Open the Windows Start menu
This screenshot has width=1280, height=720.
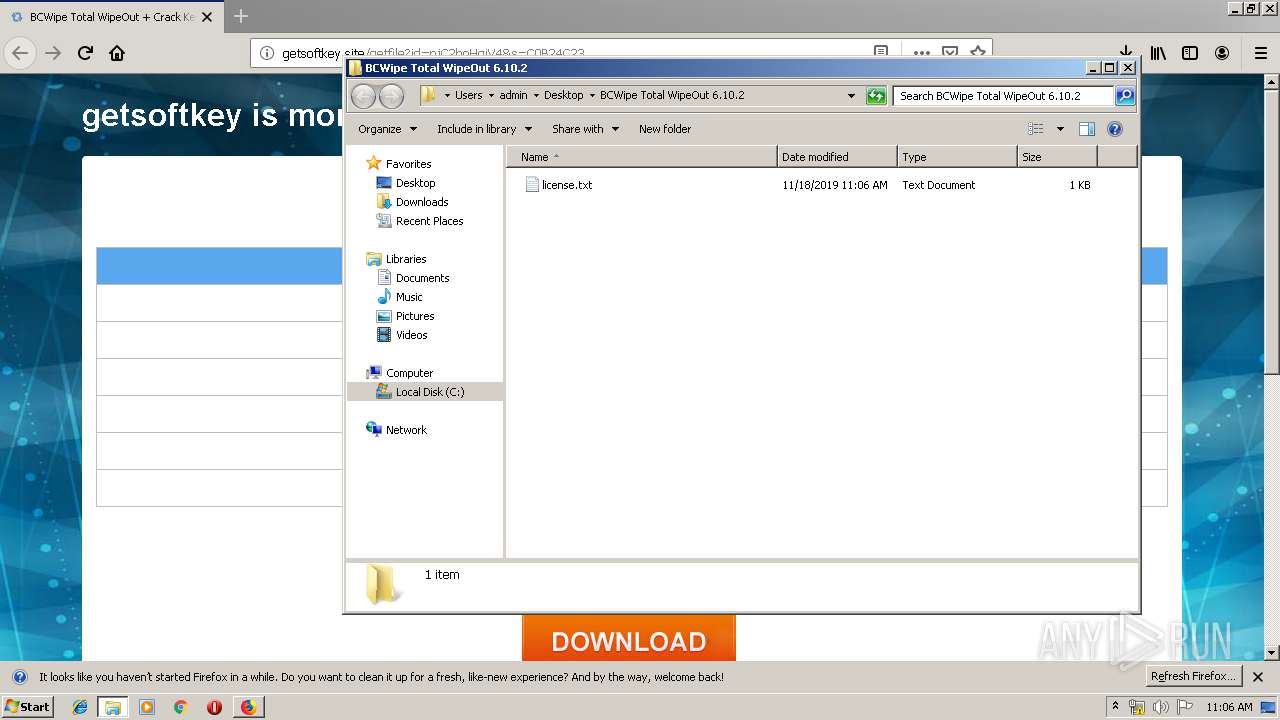point(27,706)
